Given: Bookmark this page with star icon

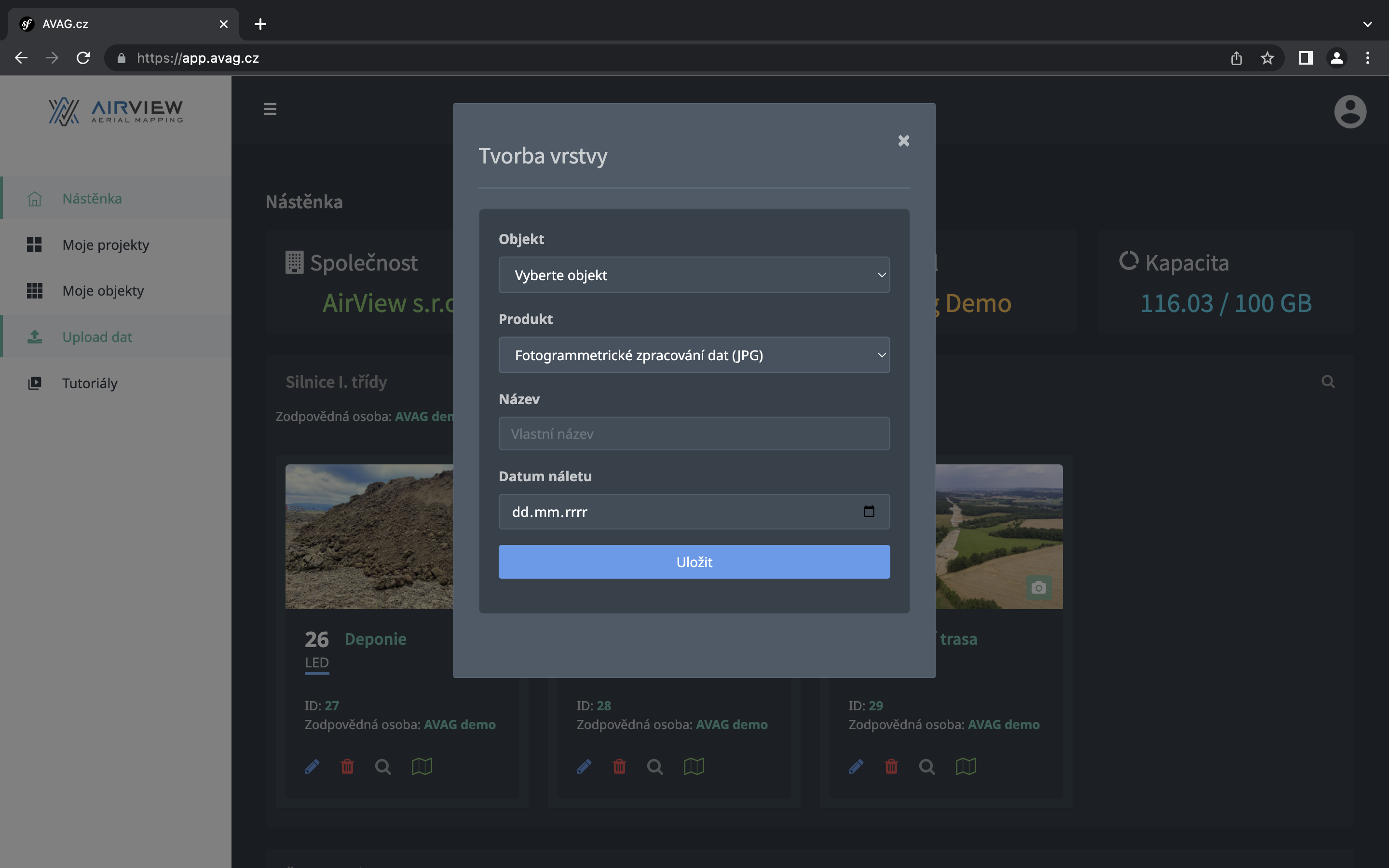Looking at the screenshot, I should [x=1267, y=58].
